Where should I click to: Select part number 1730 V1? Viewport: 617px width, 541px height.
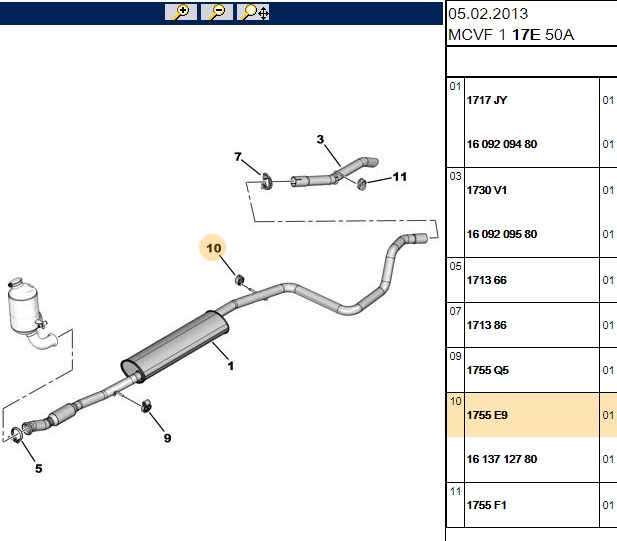pyautogui.click(x=487, y=190)
